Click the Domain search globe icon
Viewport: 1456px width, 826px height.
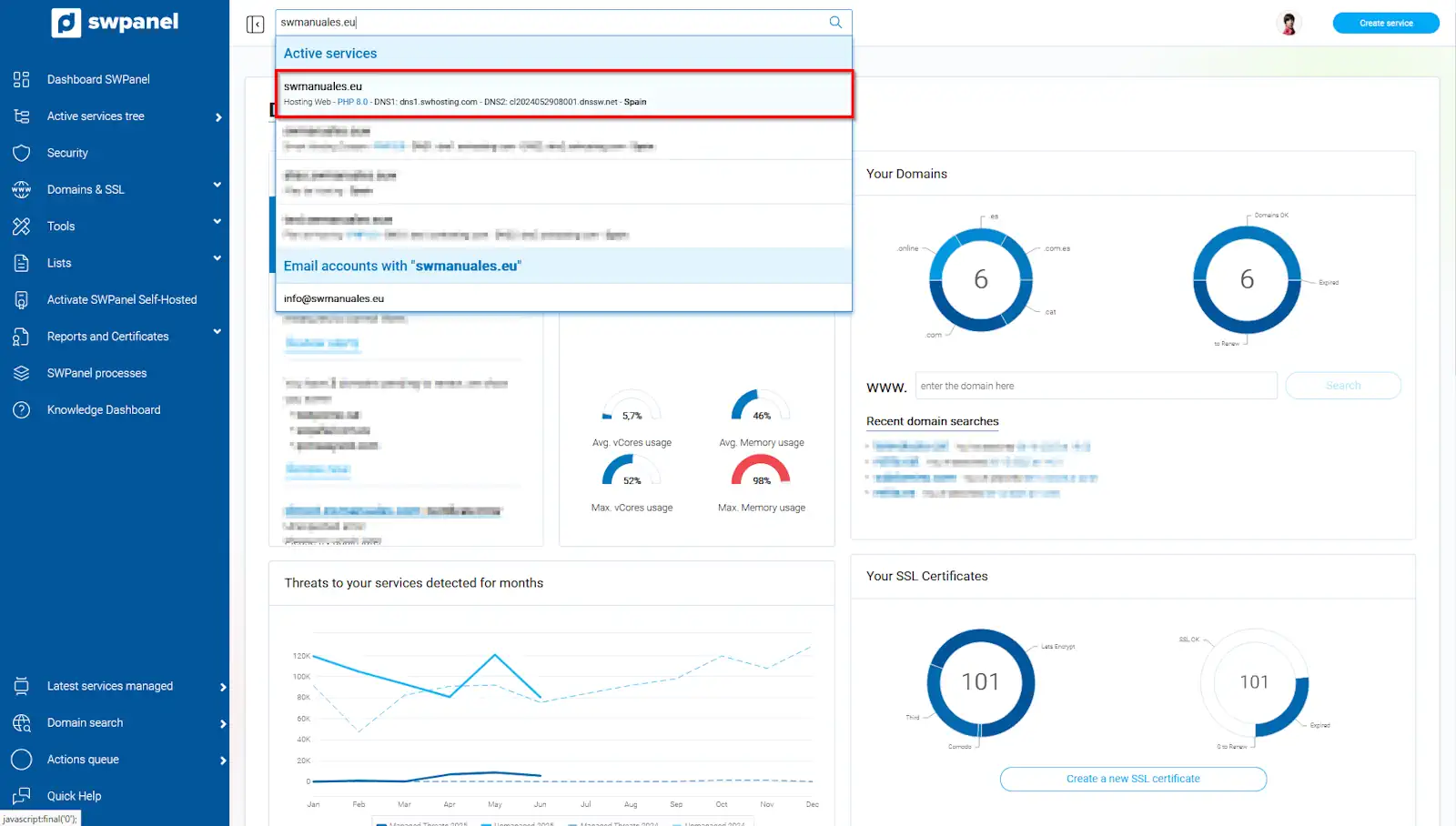pyautogui.click(x=22, y=723)
